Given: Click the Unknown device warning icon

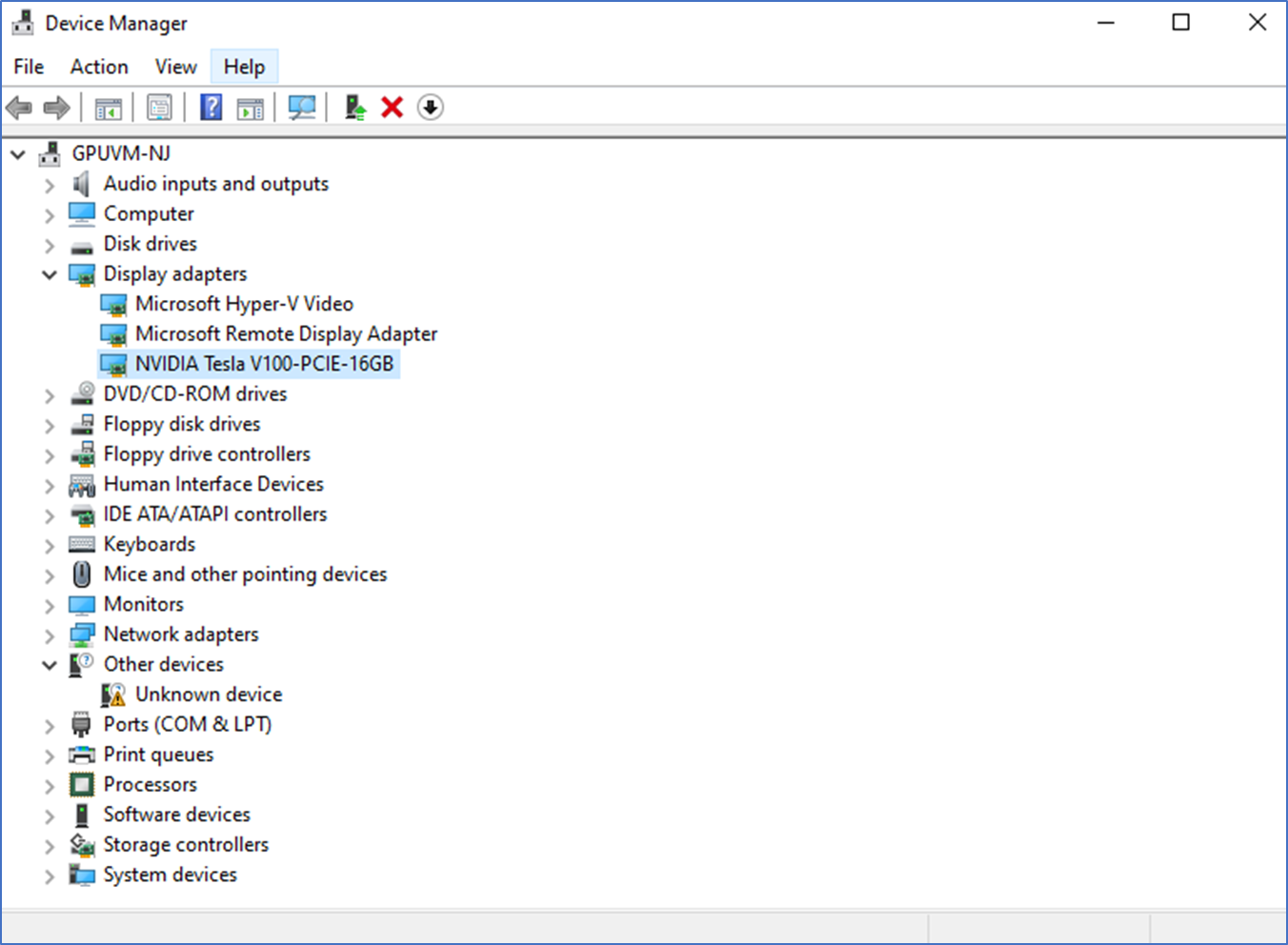Looking at the screenshot, I should point(113,694).
